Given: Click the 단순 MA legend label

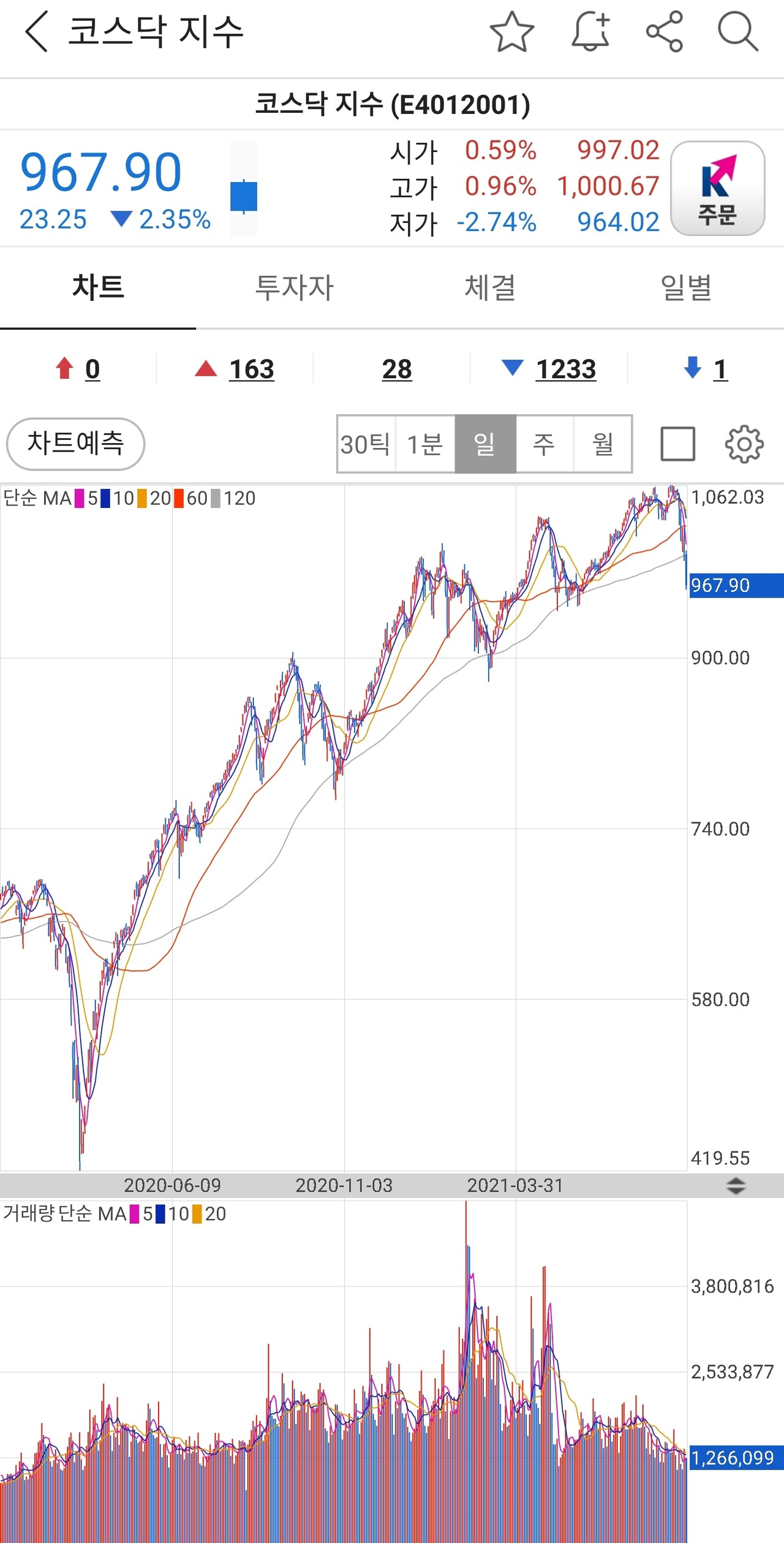Looking at the screenshot, I should pos(37,498).
